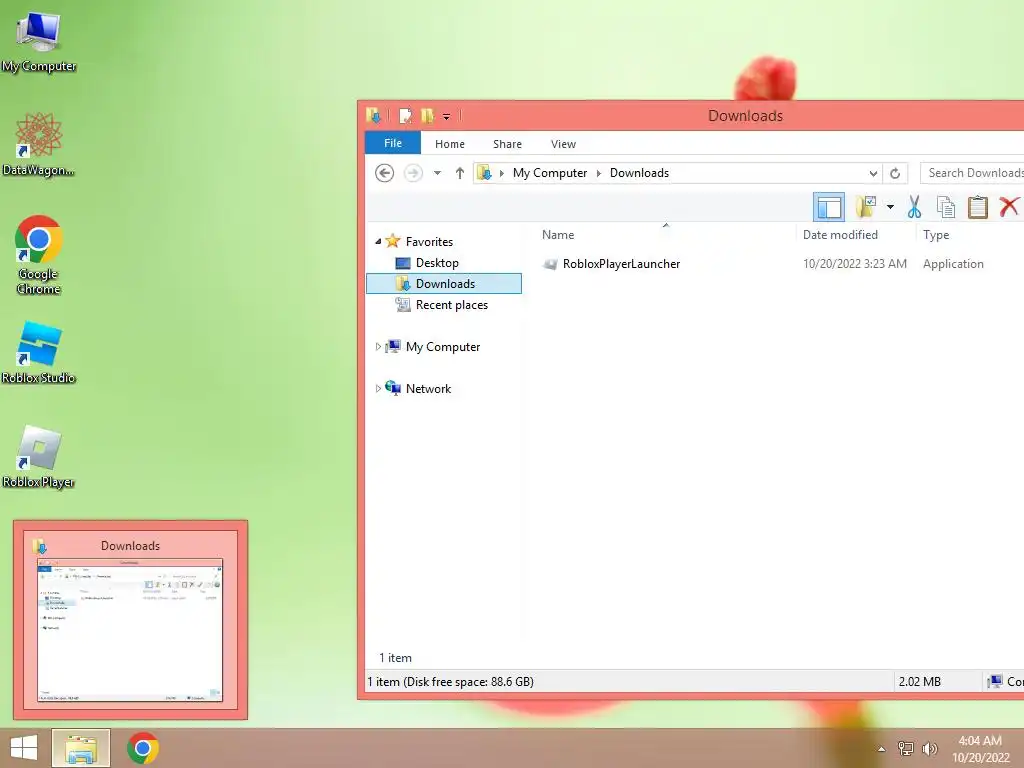Click the Cut scissors icon
The height and width of the screenshot is (768, 1024).
(914, 207)
